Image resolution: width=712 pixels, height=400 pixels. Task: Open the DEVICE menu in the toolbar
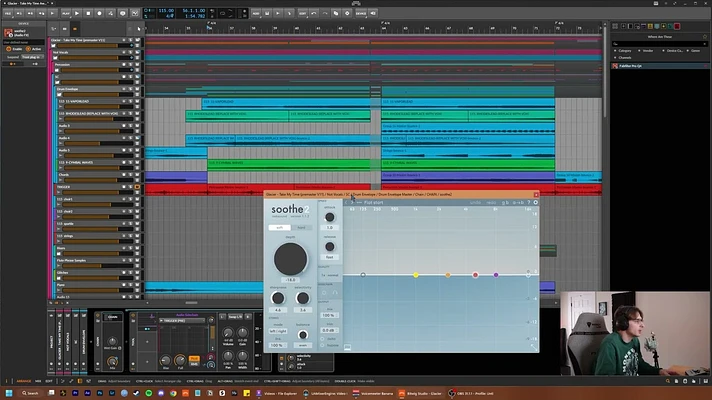(x=361, y=14)
